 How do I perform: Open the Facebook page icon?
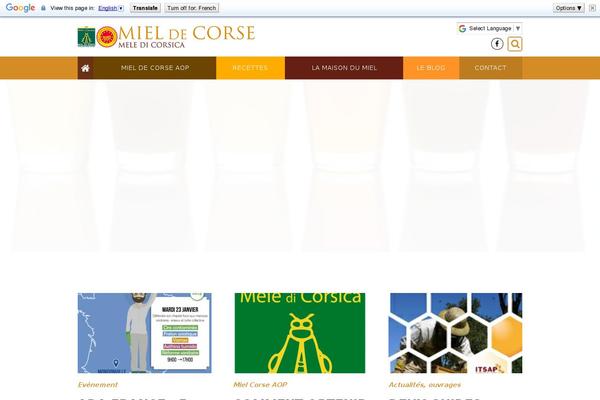[x=497, y=44]
